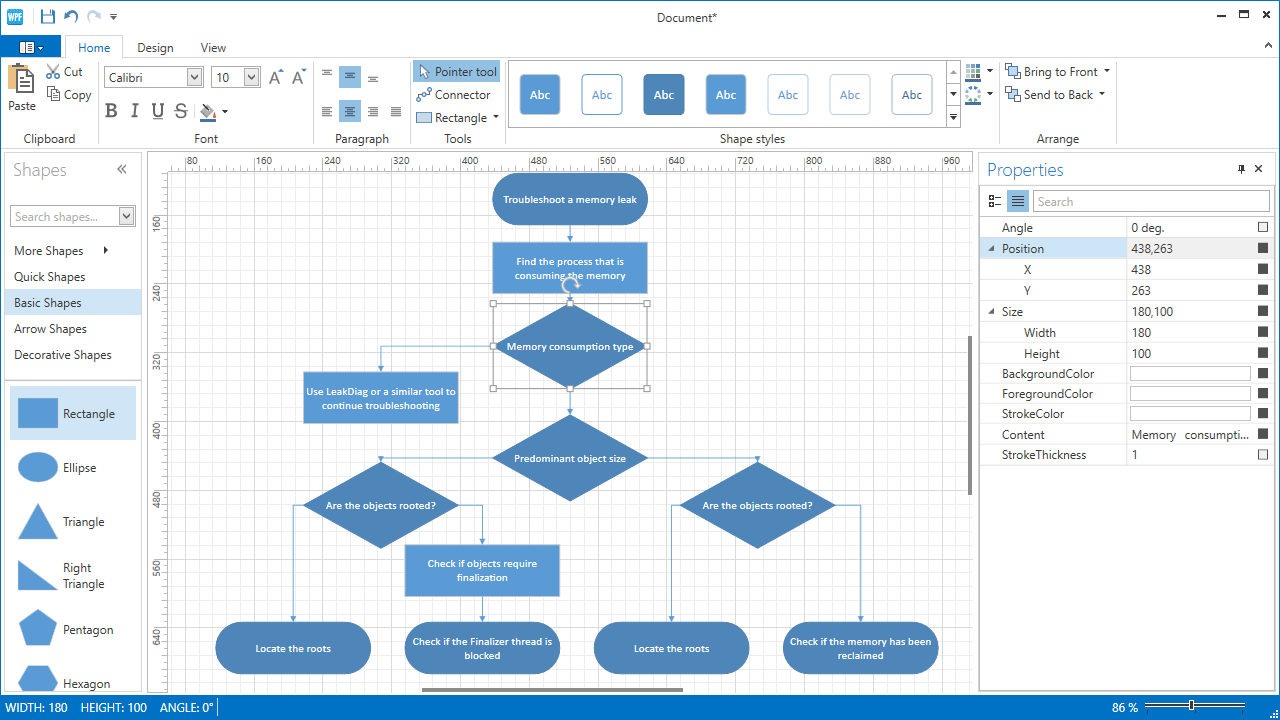Screen dimensions: 1280x720
Task: Close the Properties panel
Action: pos(1259,169)
